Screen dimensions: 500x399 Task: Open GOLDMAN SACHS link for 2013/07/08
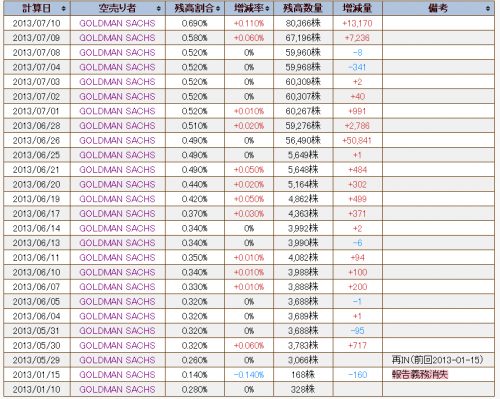(x=117, y=53)
